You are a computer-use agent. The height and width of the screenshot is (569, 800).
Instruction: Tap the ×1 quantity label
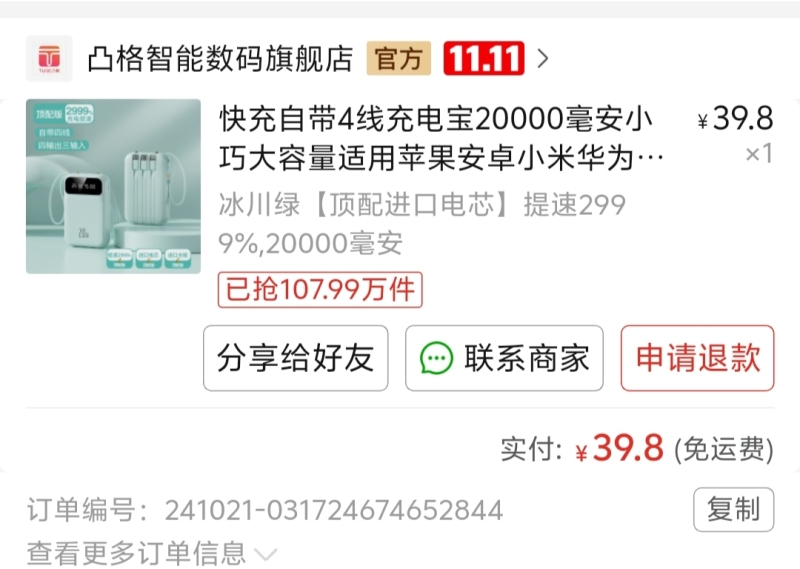(759, 154)
